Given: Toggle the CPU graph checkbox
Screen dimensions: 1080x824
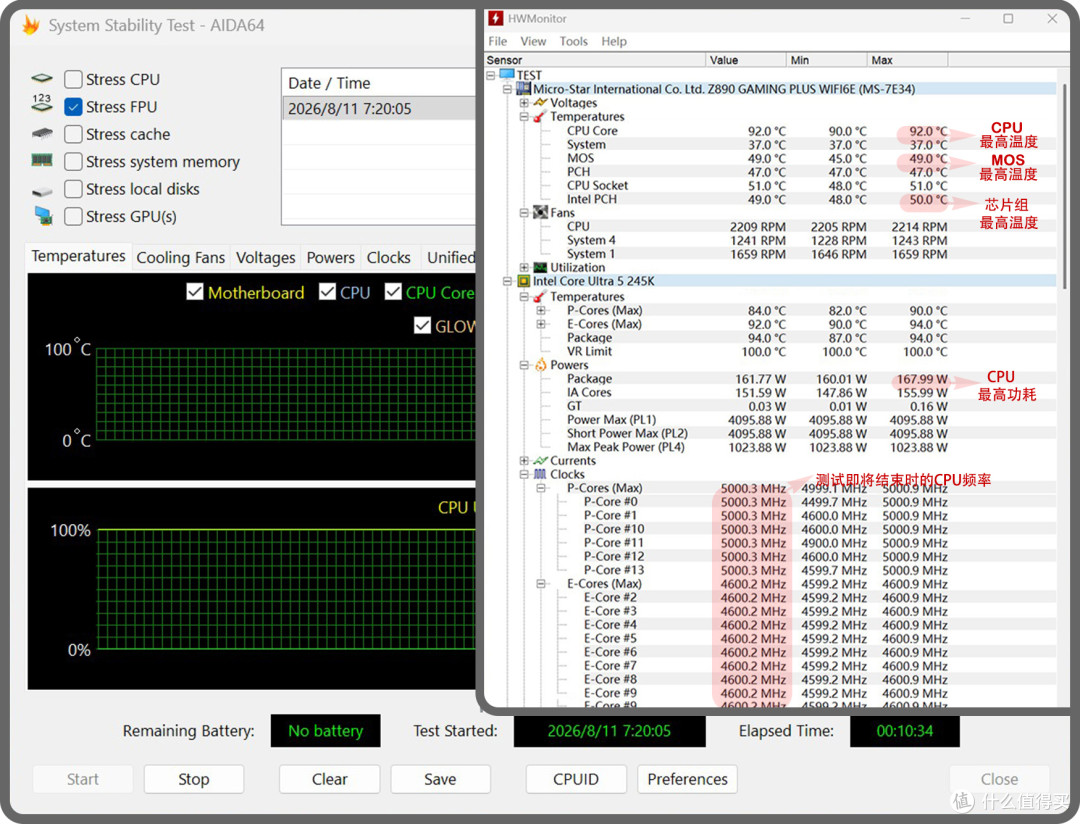Looking at the screenshot, I should [x=327, y=292].
